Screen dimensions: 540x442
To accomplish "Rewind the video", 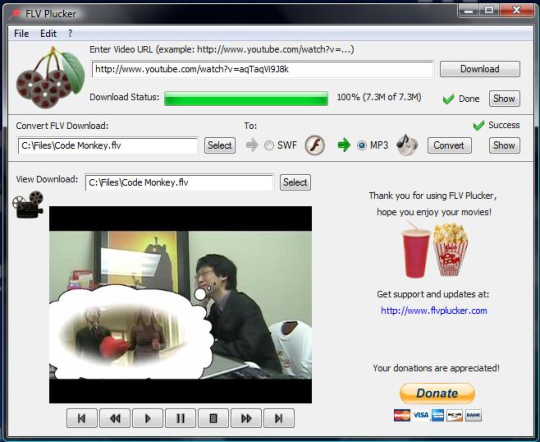I will 115,418.
